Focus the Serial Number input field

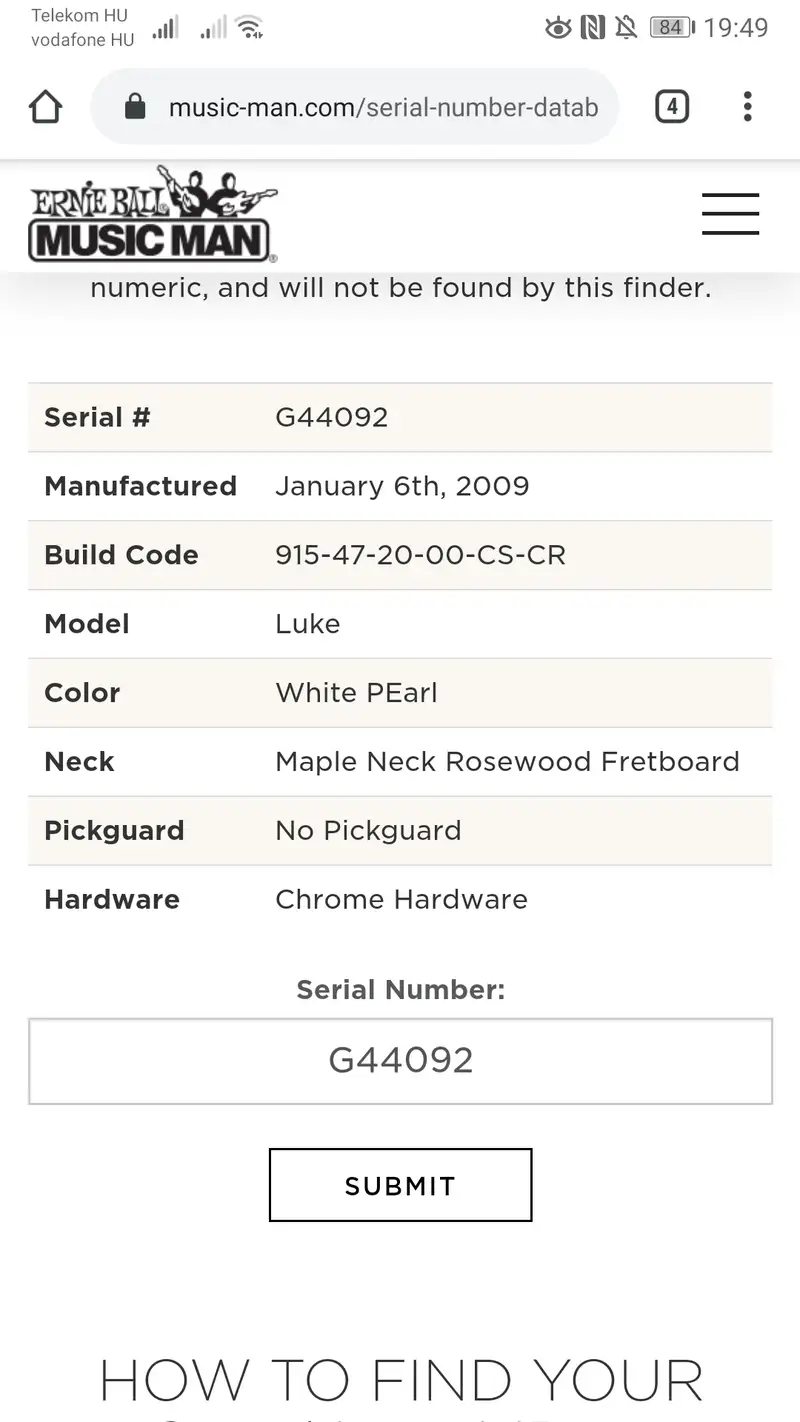point(400,1061)
